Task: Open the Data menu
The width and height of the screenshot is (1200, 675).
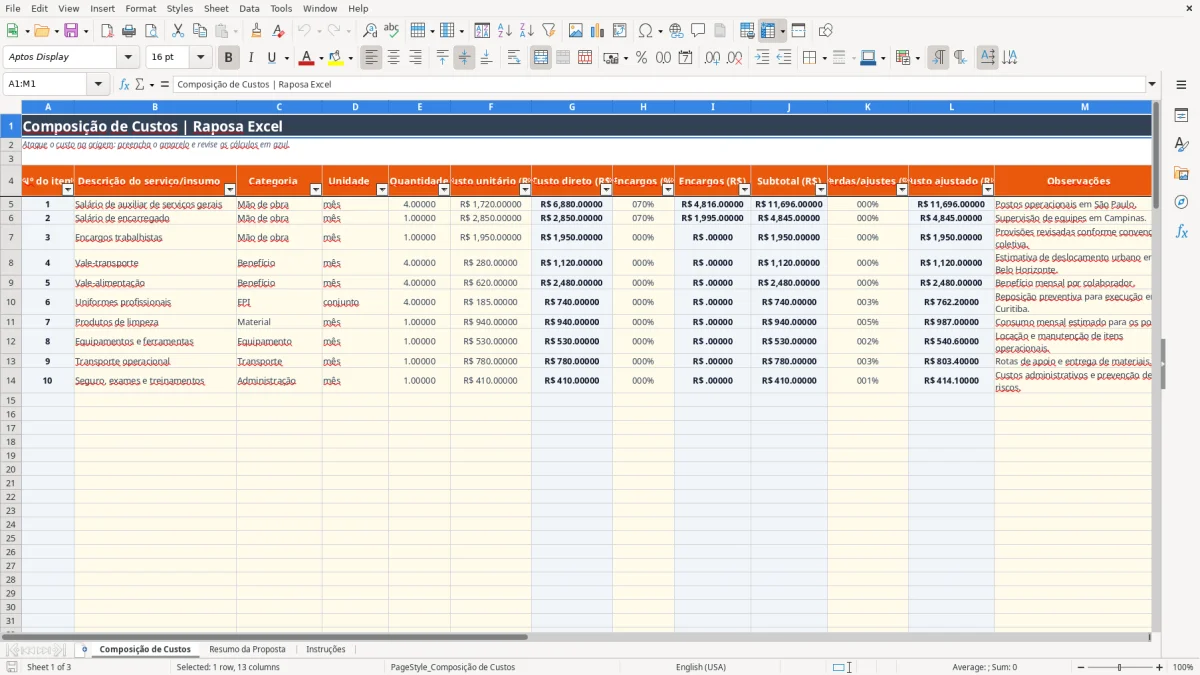Action: (x=249, y=8)
